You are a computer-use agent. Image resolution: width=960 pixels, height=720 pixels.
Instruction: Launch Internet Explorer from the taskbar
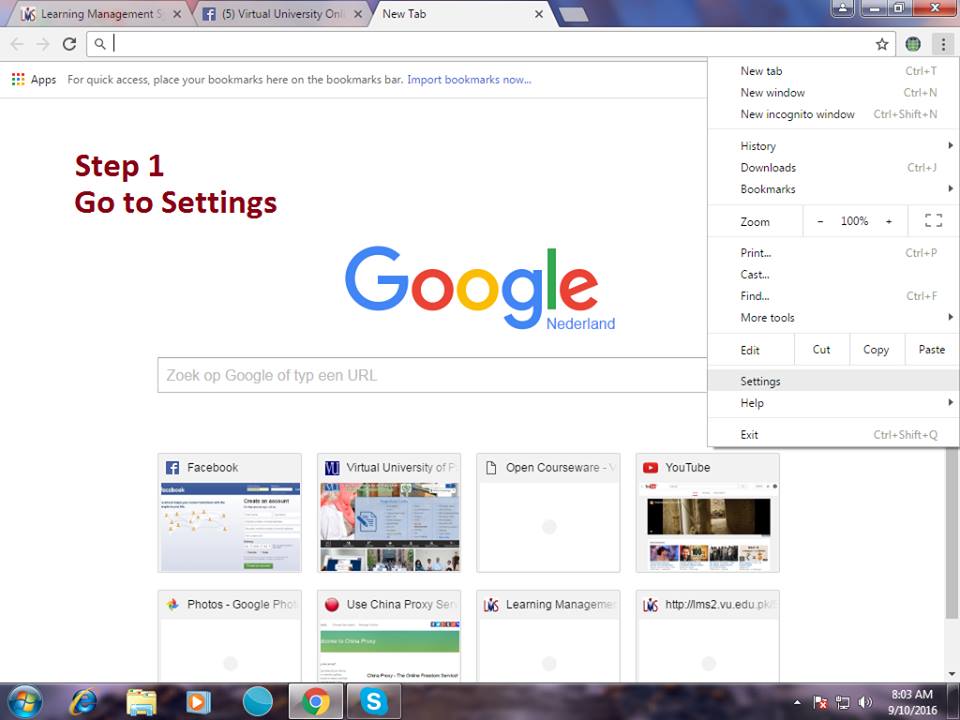(x=83, y=702)
